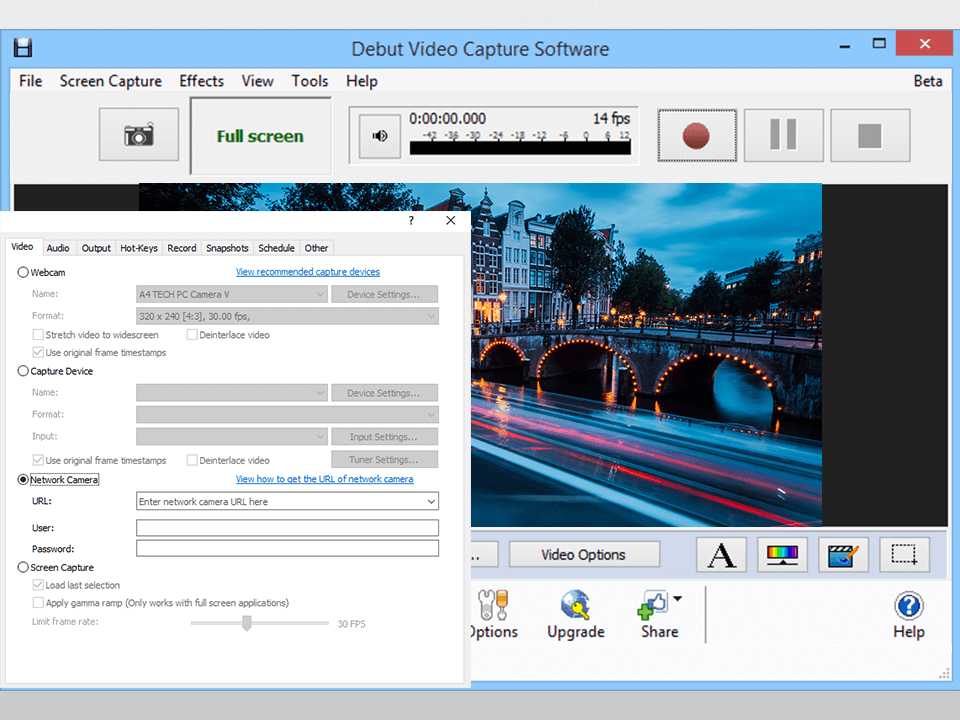
Task: Click the Upgrade key globe icon
Action: pyautogui.click(x=576, y=605)
